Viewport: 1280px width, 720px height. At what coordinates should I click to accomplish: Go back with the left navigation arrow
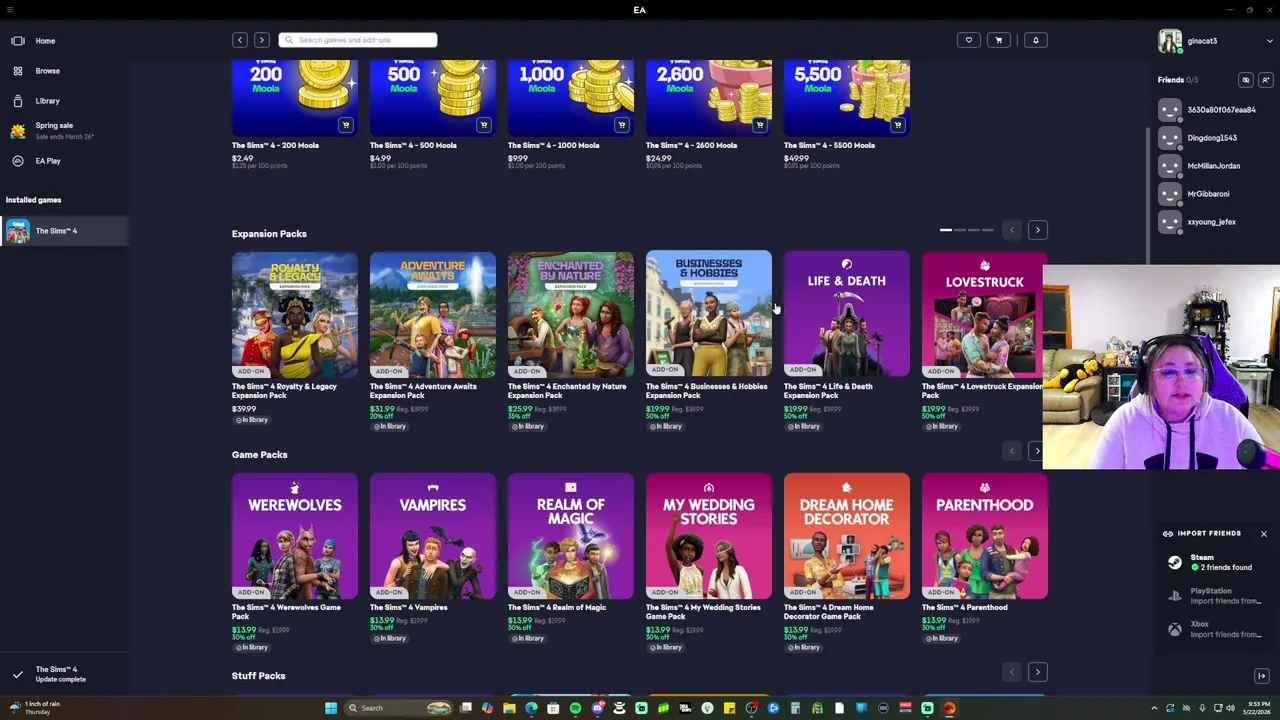(x=240, y=40)
